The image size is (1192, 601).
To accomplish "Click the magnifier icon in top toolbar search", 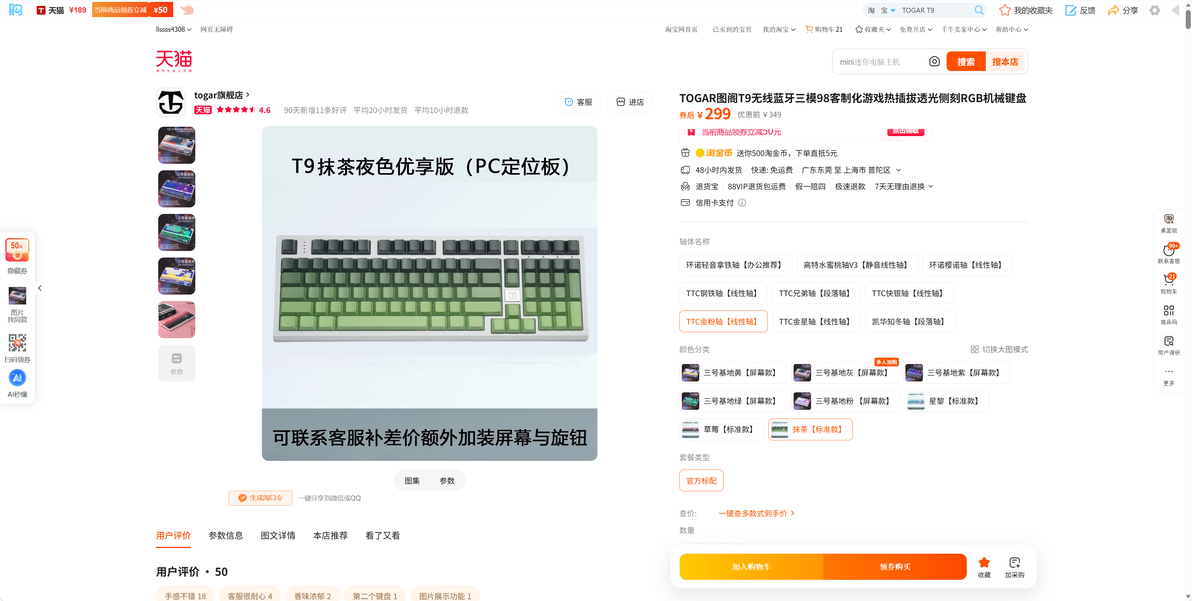I will pos(979,10).
